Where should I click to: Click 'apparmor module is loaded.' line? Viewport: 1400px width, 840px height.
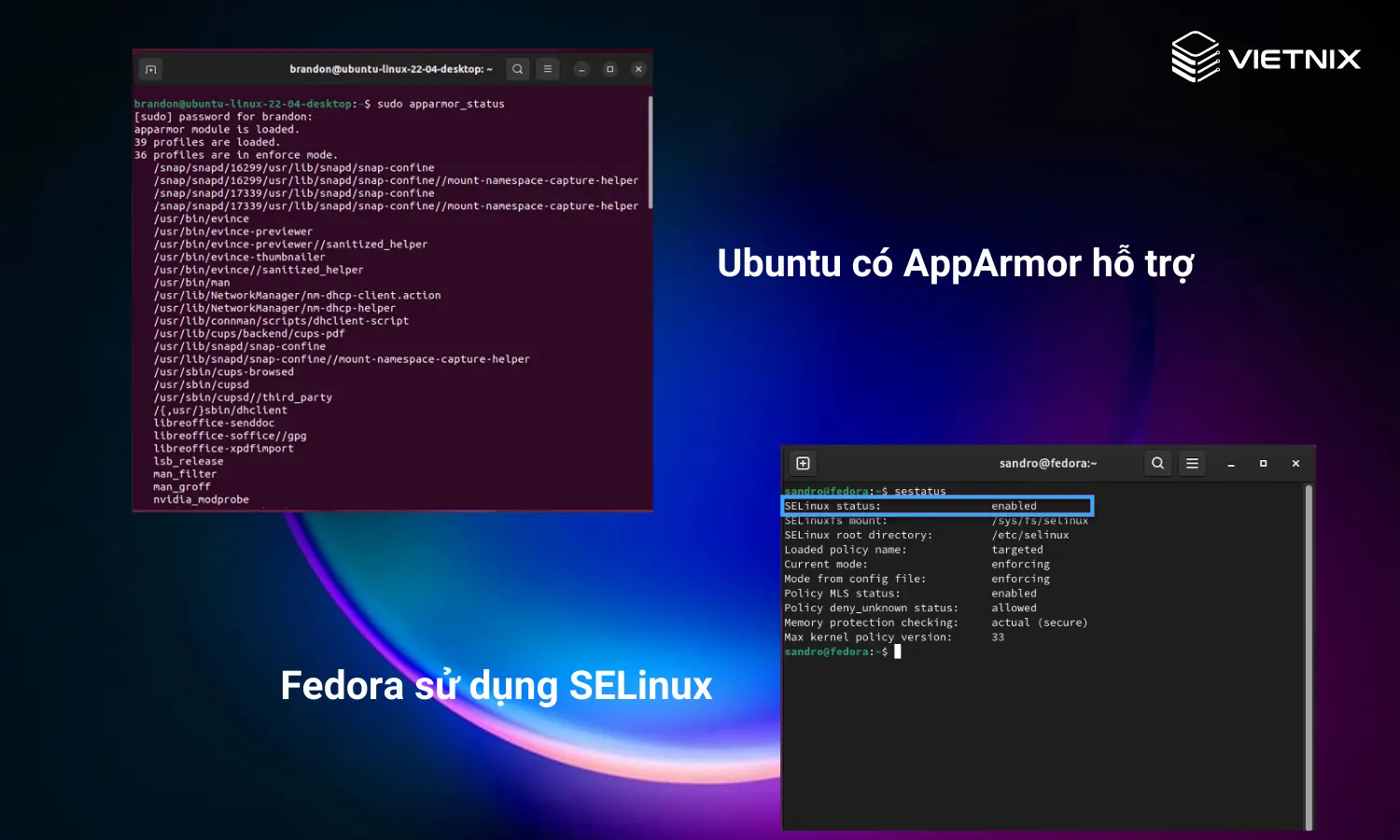[217, 130]
